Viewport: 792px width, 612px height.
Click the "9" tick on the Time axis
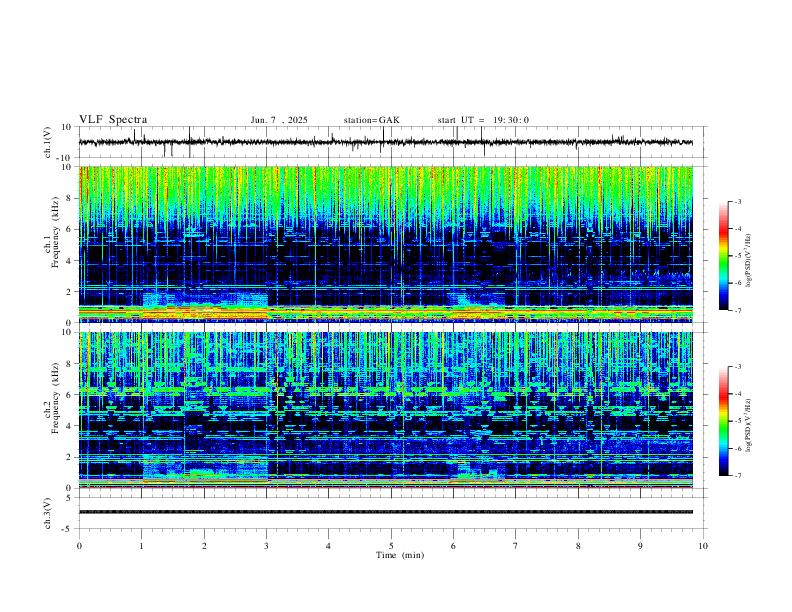[x=640, y=546]
